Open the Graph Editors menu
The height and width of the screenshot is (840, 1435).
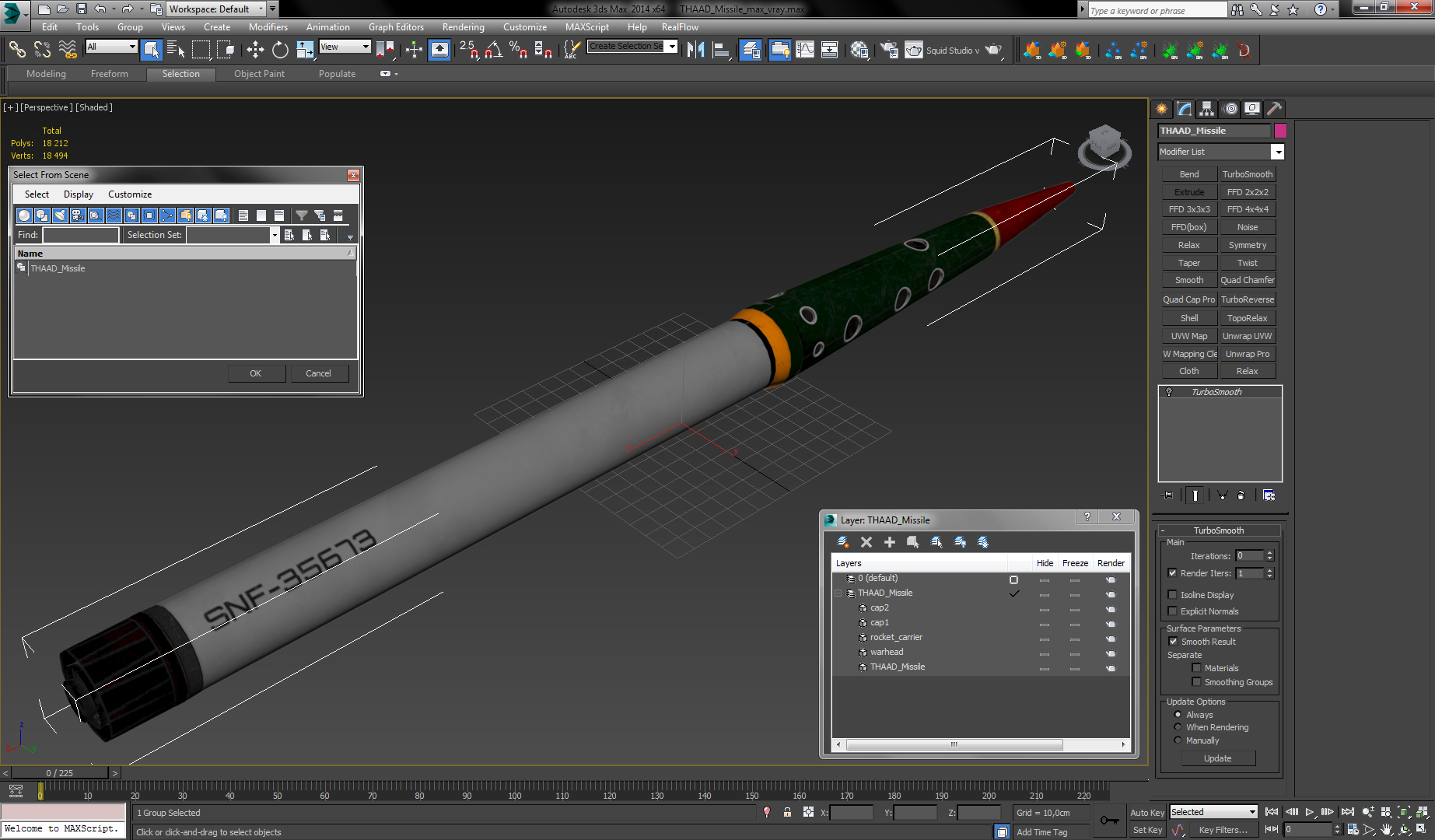pos(396,27)
